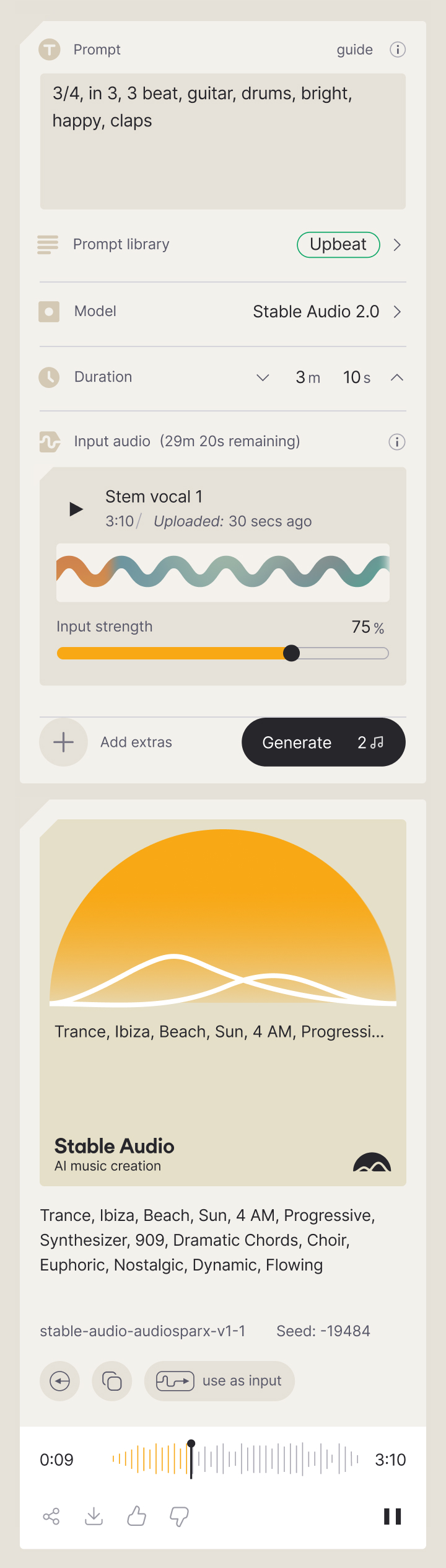Screen dimensions: 446x1568
Task: Like the track with thumbs up
Action: point(136,1517)
